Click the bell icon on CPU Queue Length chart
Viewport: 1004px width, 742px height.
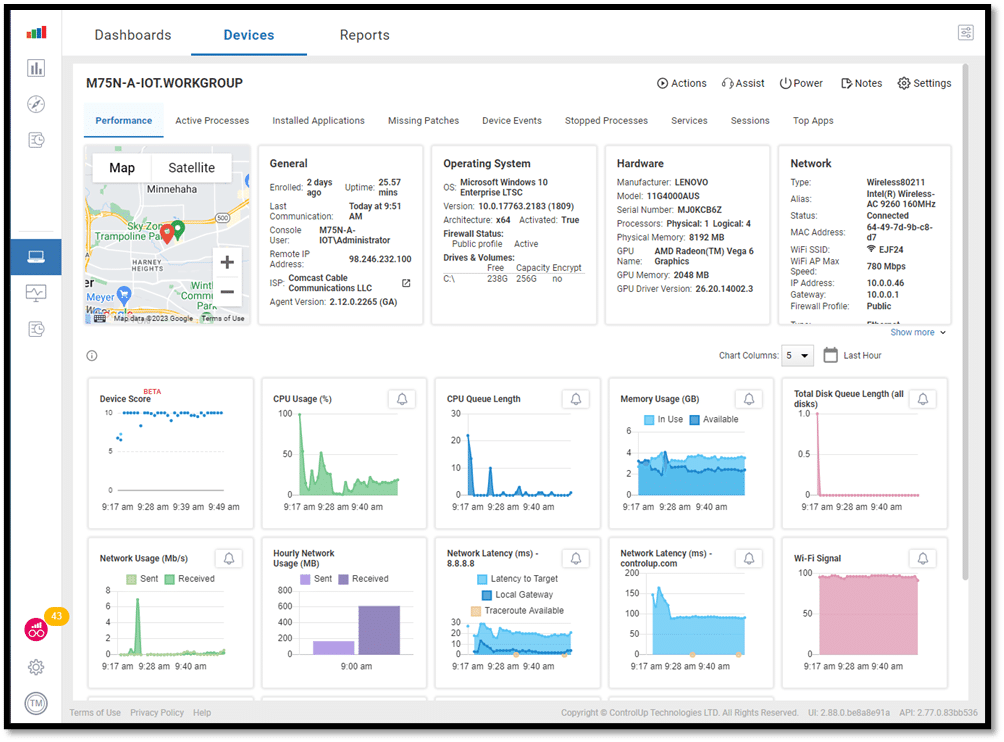click(576, 399)
